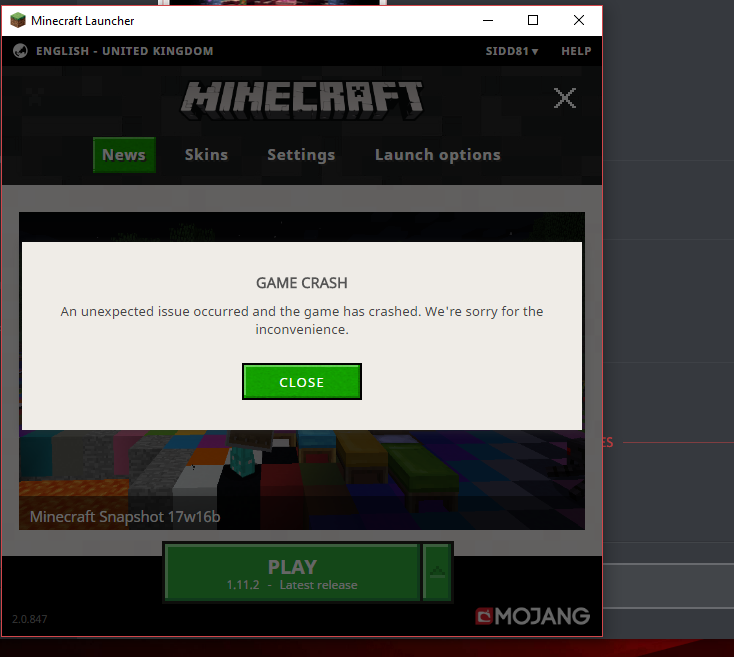This screenshot has height=657, width=734.
Task: Open the News tab
Action: click(124, 155)
